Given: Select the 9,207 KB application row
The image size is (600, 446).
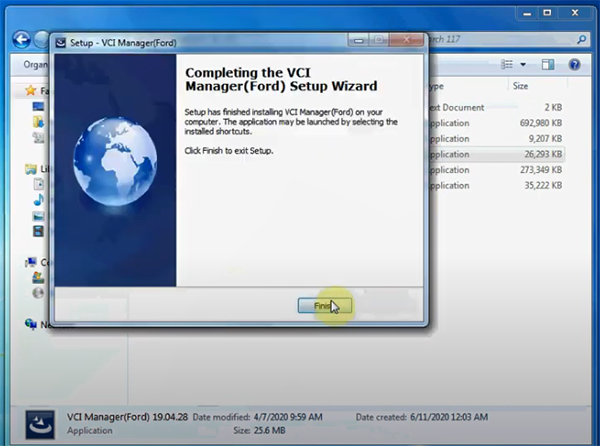Looking at the screenshot, I should point(496,139).
